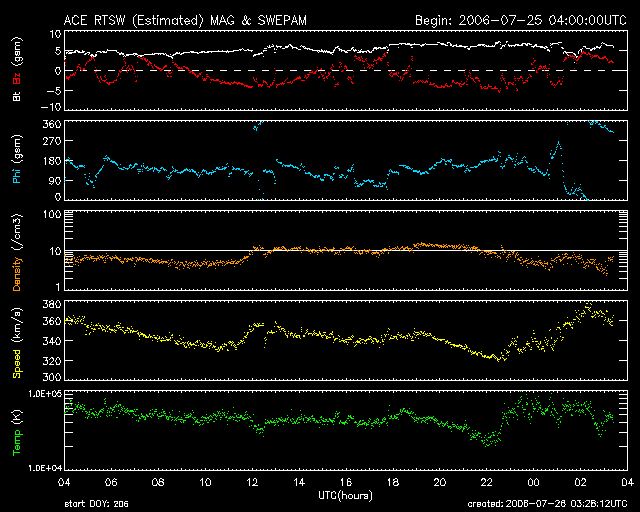Viewport: 640px width, 512px height.
Task: Click the "1" tick on Density axis
Action: pyautogui.click(x=58, y=287)
